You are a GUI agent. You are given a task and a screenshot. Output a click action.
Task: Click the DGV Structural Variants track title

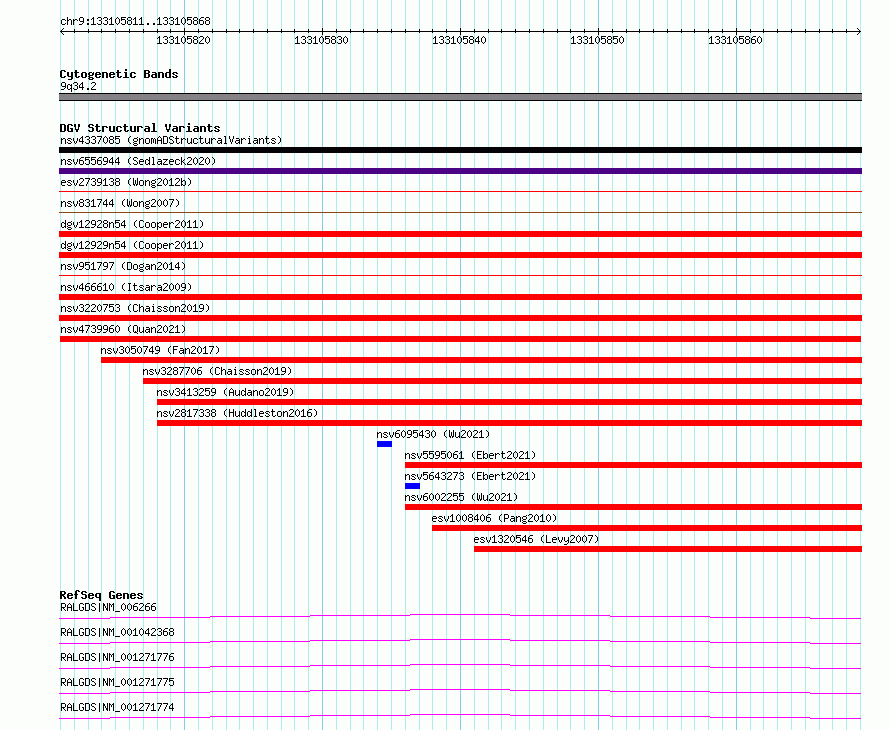coord(140,128)
